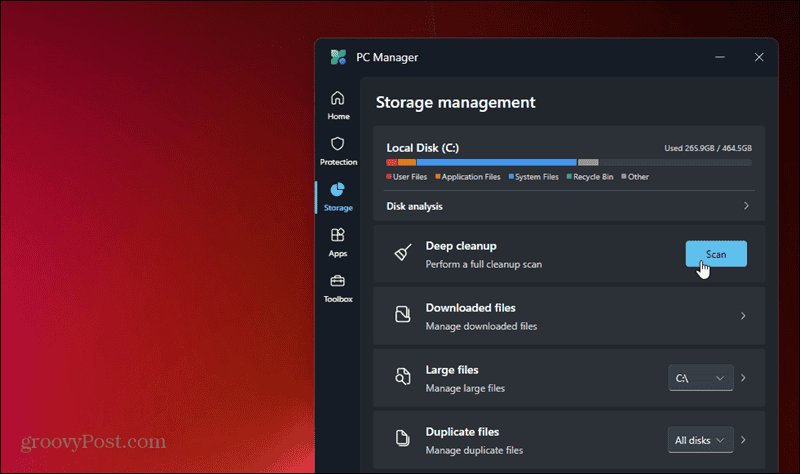The width and height of the screenshot is (800, 474).
Task: Open Downloaded files with its chevron
Action: point(743,316)
